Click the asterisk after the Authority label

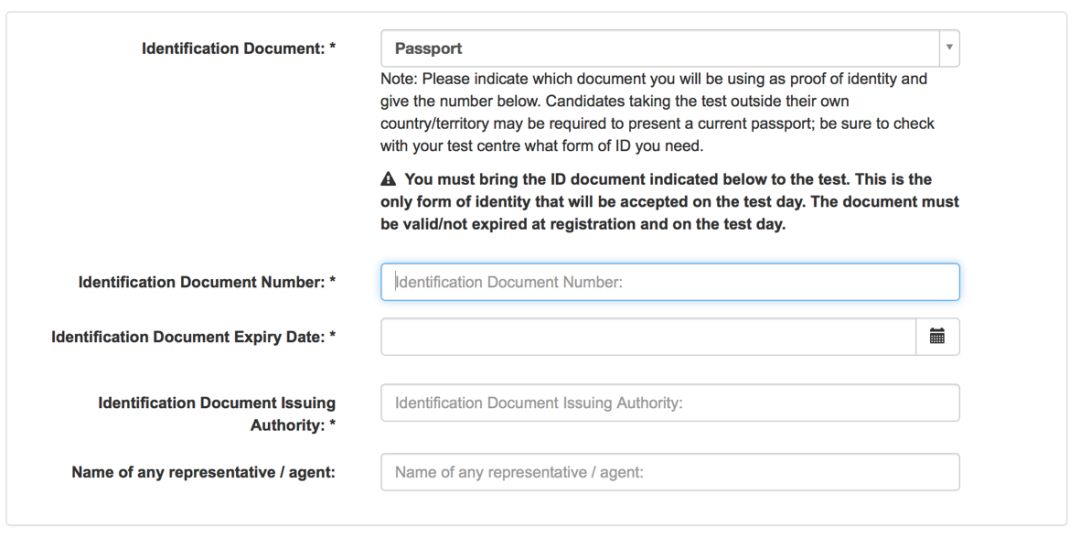333,423
